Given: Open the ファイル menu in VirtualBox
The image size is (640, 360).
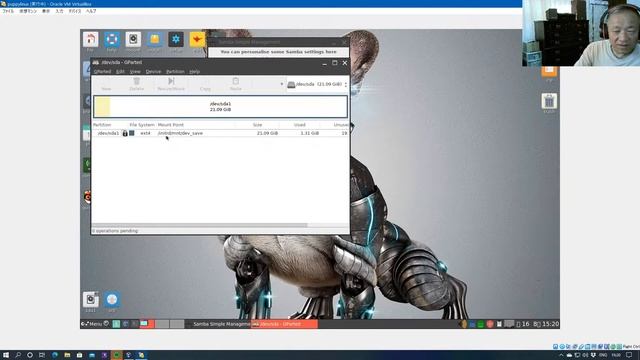Looking at the screenshot, I should click(8, 11).
